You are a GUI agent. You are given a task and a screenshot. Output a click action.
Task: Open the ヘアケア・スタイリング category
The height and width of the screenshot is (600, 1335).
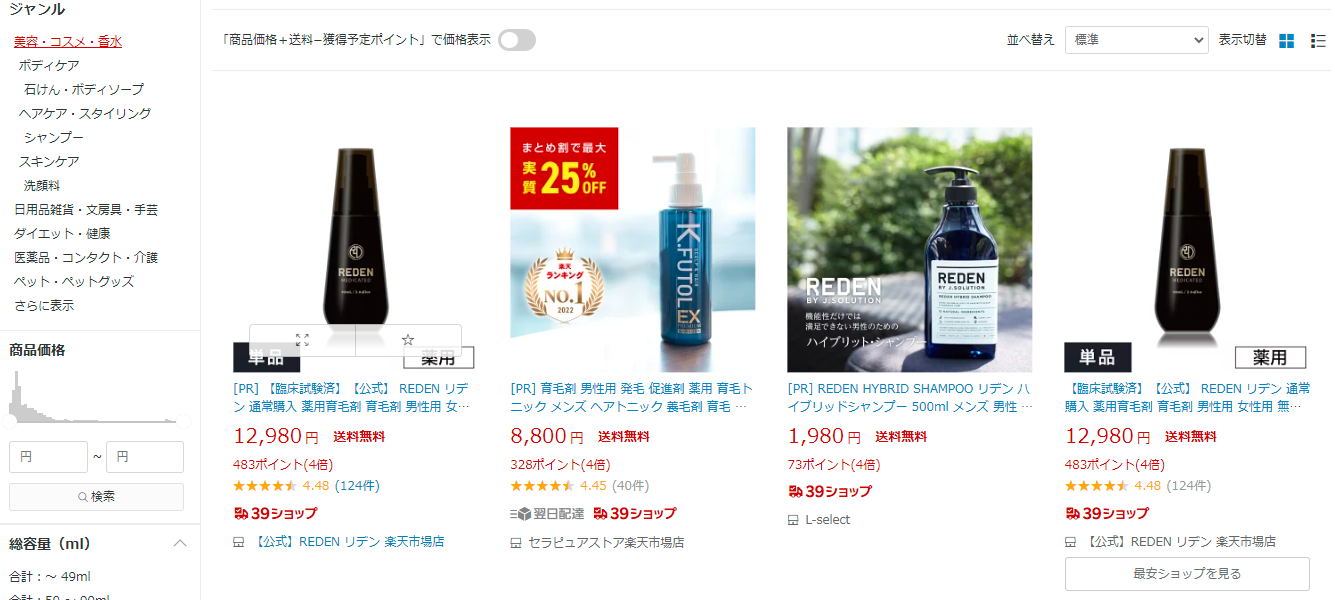point(85,113)
